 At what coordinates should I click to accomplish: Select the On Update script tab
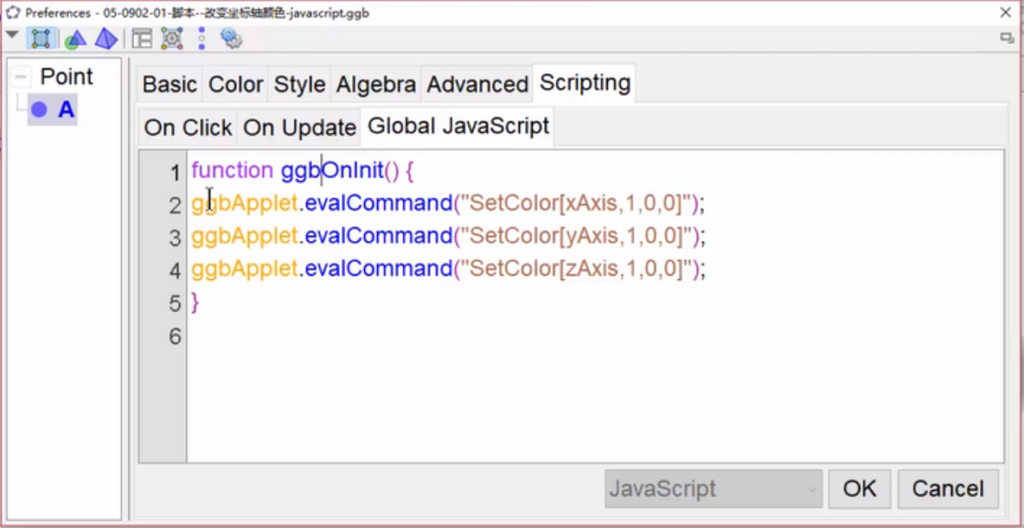pyautogui.click(x=300, y=128)
